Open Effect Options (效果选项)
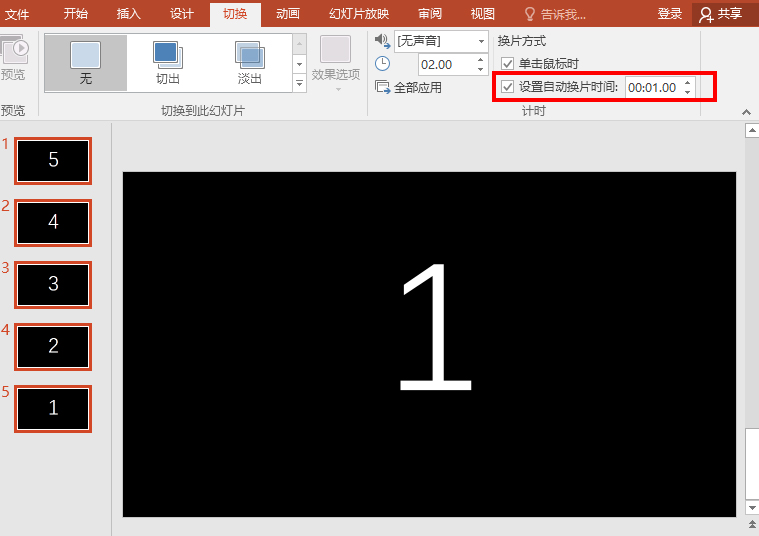 (335, 63)
